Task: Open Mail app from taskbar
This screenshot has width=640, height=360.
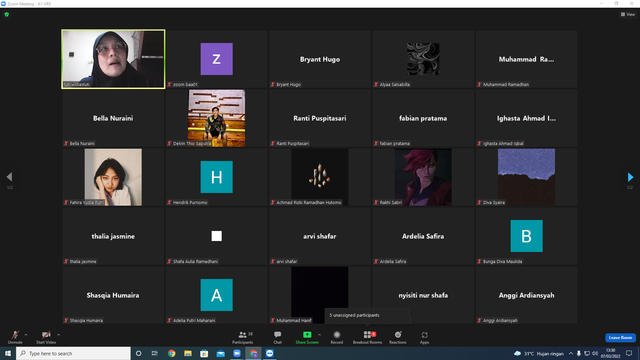Action: tap(220, 353)
